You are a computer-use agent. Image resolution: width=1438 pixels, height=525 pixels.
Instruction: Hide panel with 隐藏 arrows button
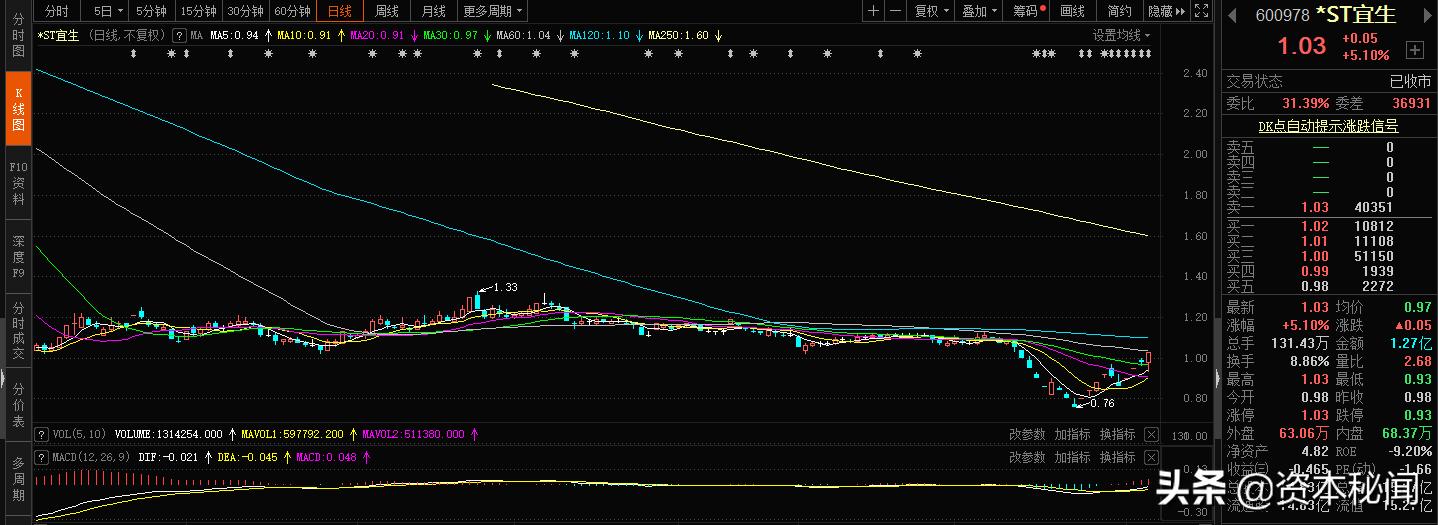pyautogui.click(x=1167, y=11)
